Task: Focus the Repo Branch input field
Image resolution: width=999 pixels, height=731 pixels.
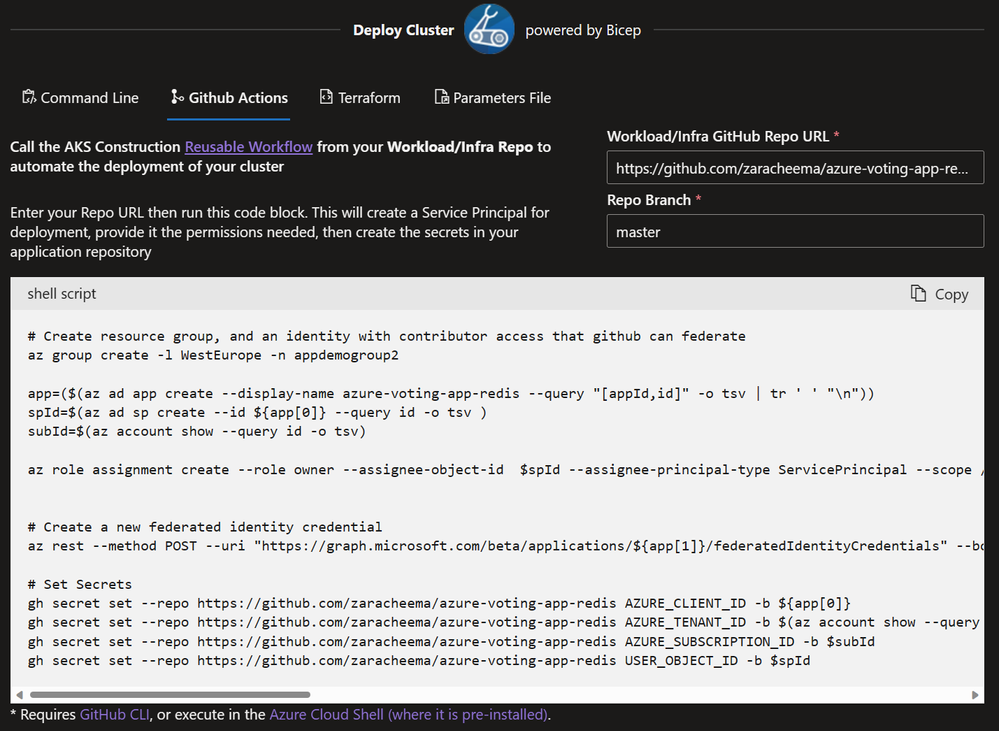Action: 795,231
